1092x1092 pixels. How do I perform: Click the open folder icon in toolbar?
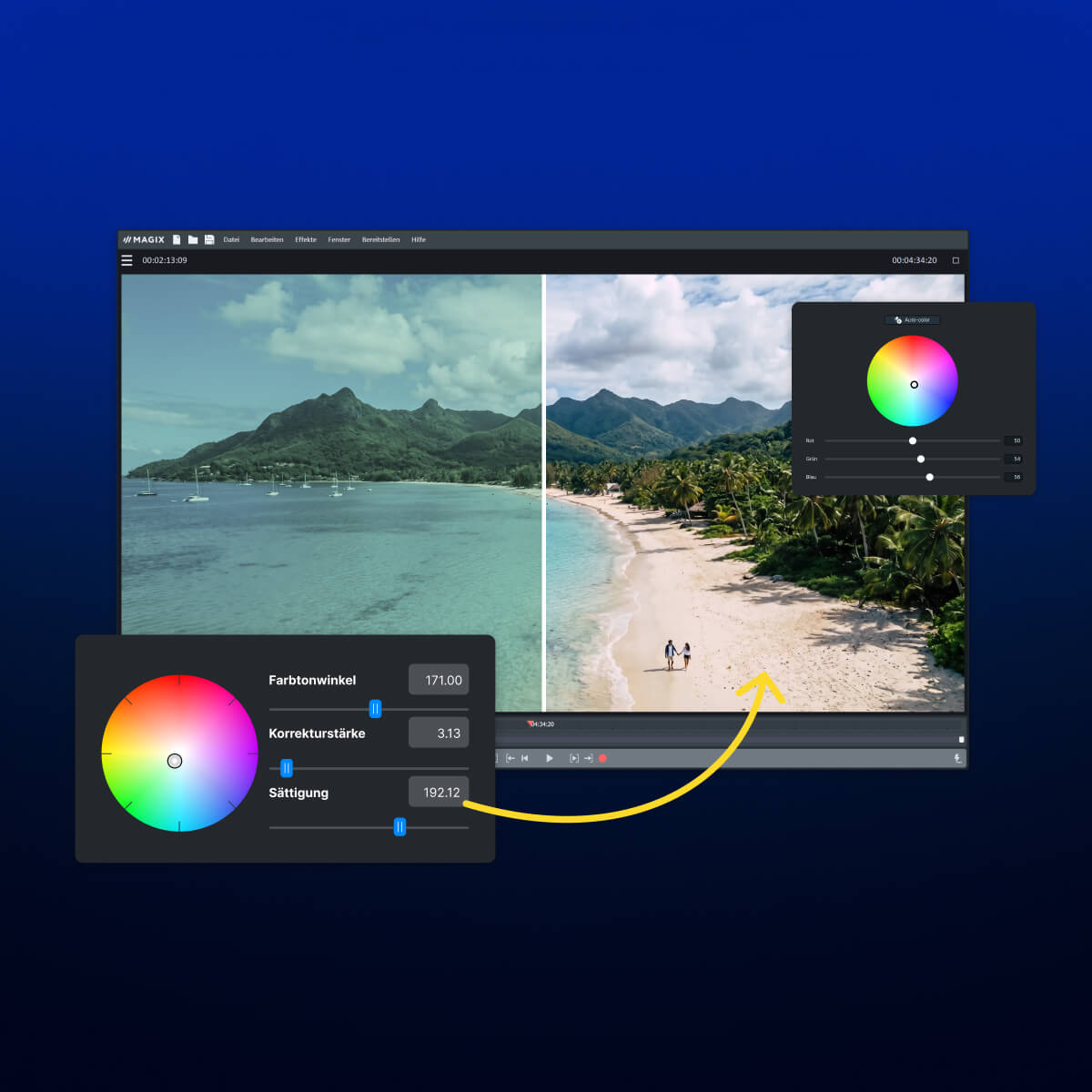(x=193, y=239)
